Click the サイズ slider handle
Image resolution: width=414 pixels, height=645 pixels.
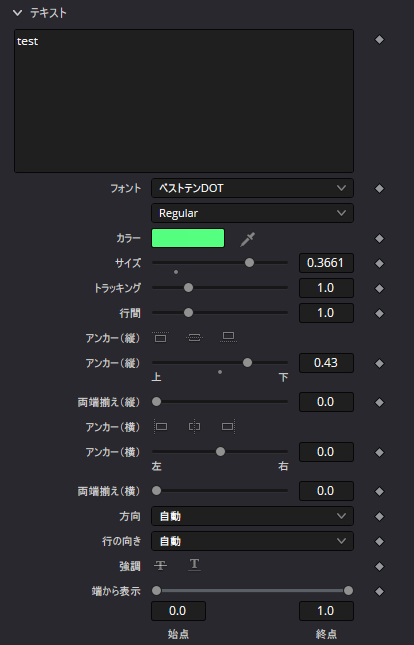pyautogui.click(x=249, y=262)
